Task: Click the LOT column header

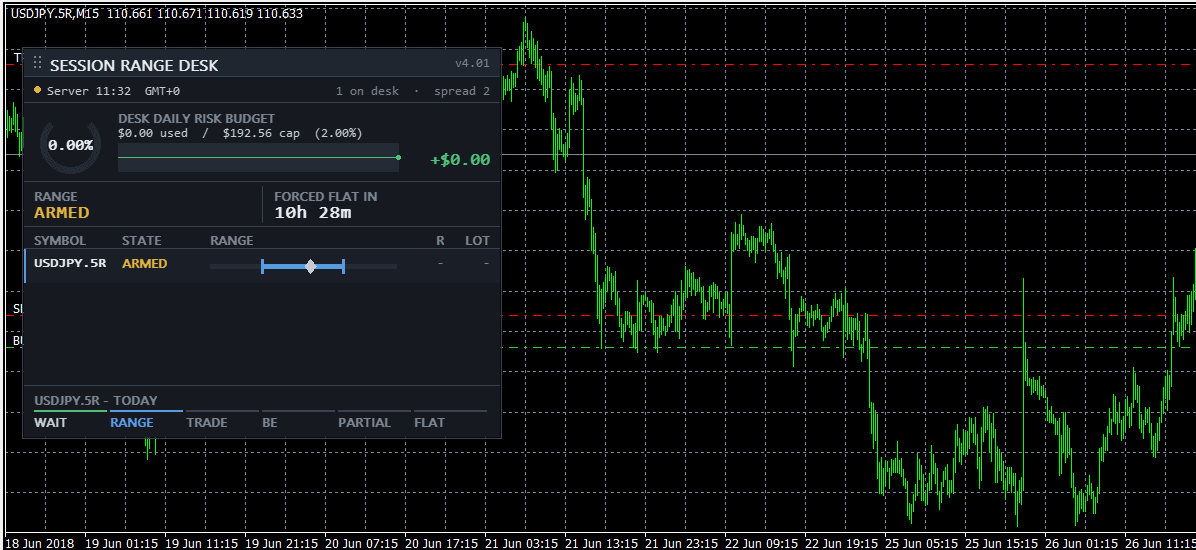Action: pos(477,240)
